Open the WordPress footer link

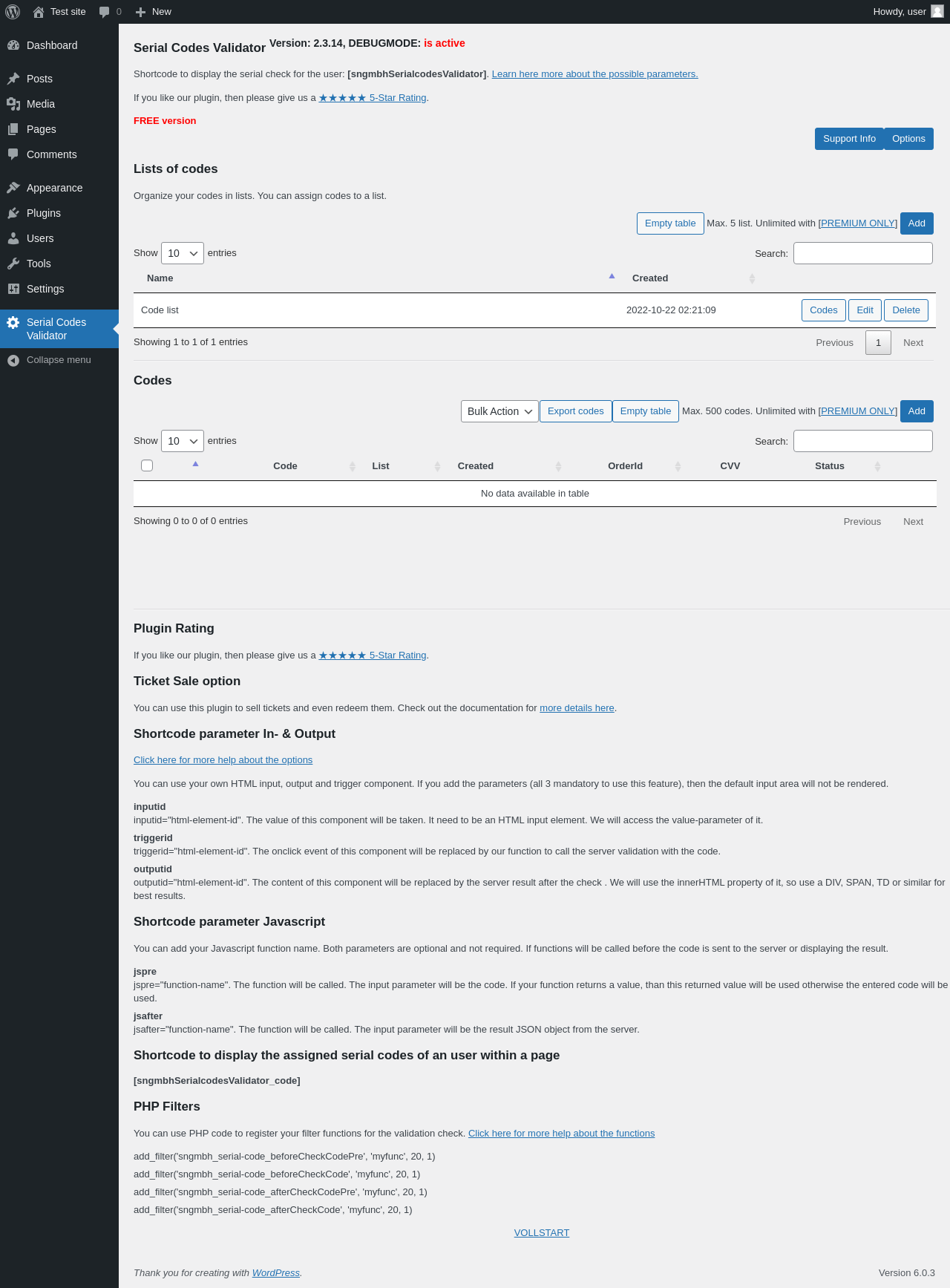coord(276,1273)
